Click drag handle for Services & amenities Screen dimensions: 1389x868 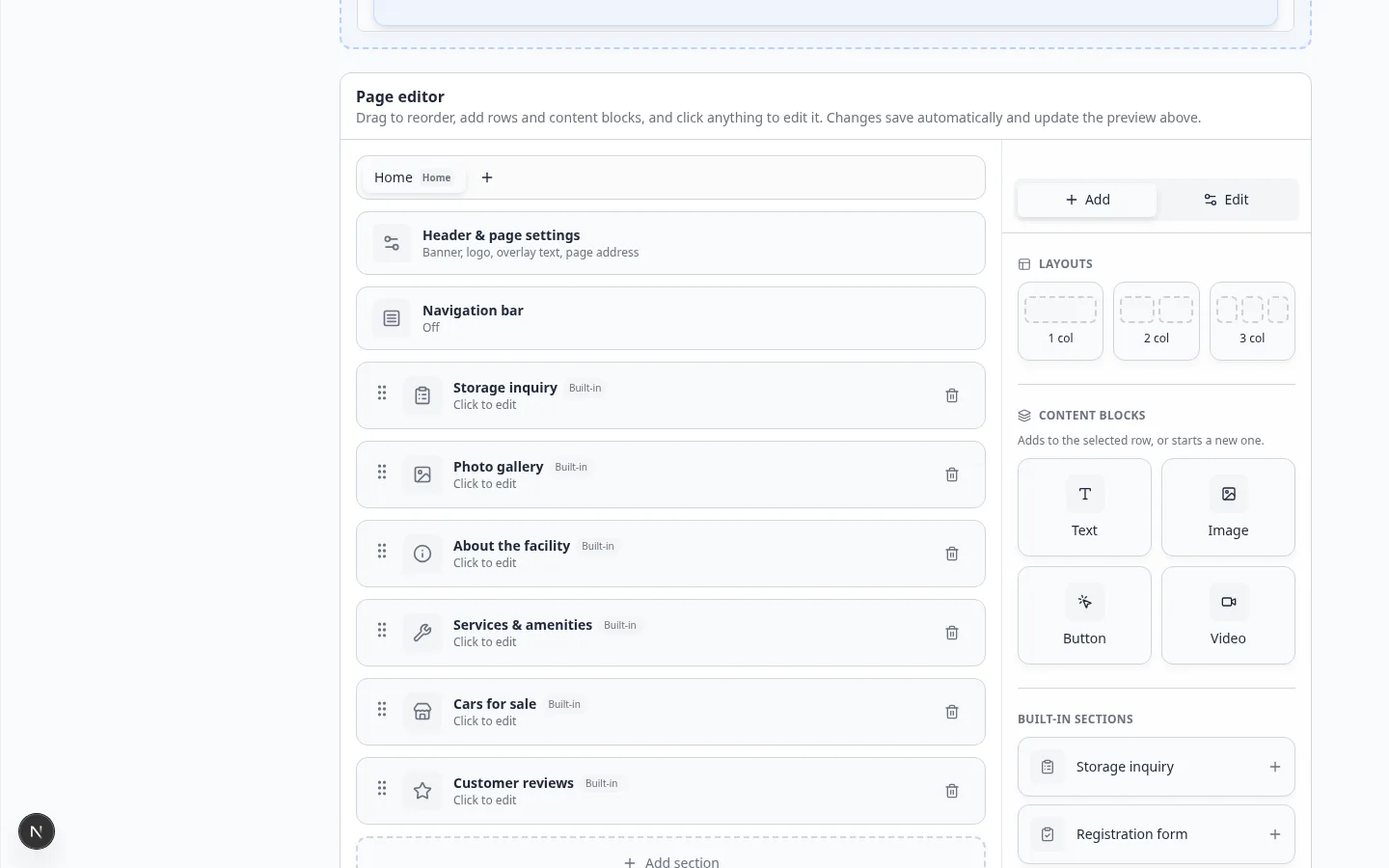tap(382, 630)
